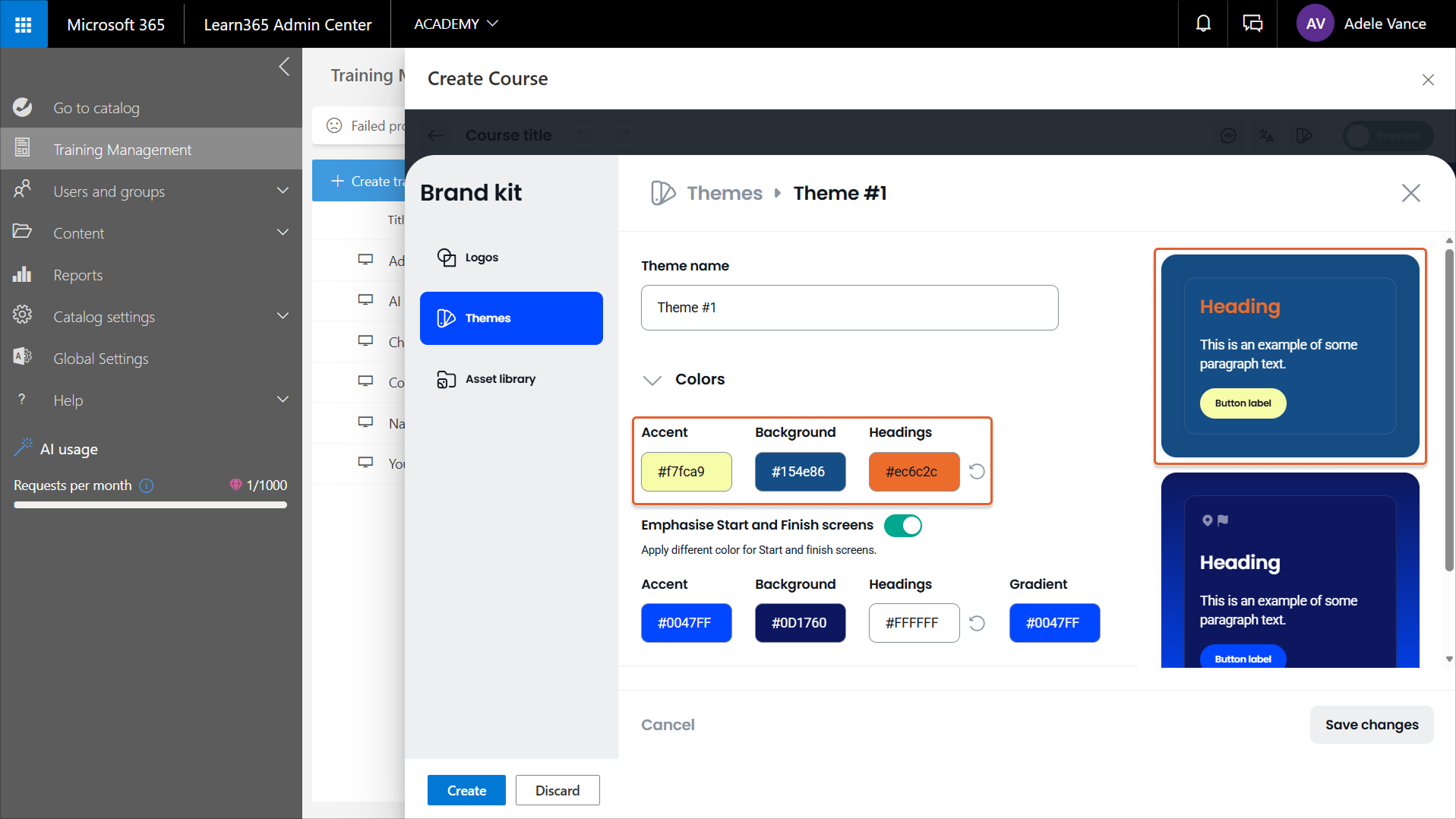Reset the Start and Finish screen colors
Viewport: 1456px width, 819px height.
pyautogui.click(x=977, y=623)
